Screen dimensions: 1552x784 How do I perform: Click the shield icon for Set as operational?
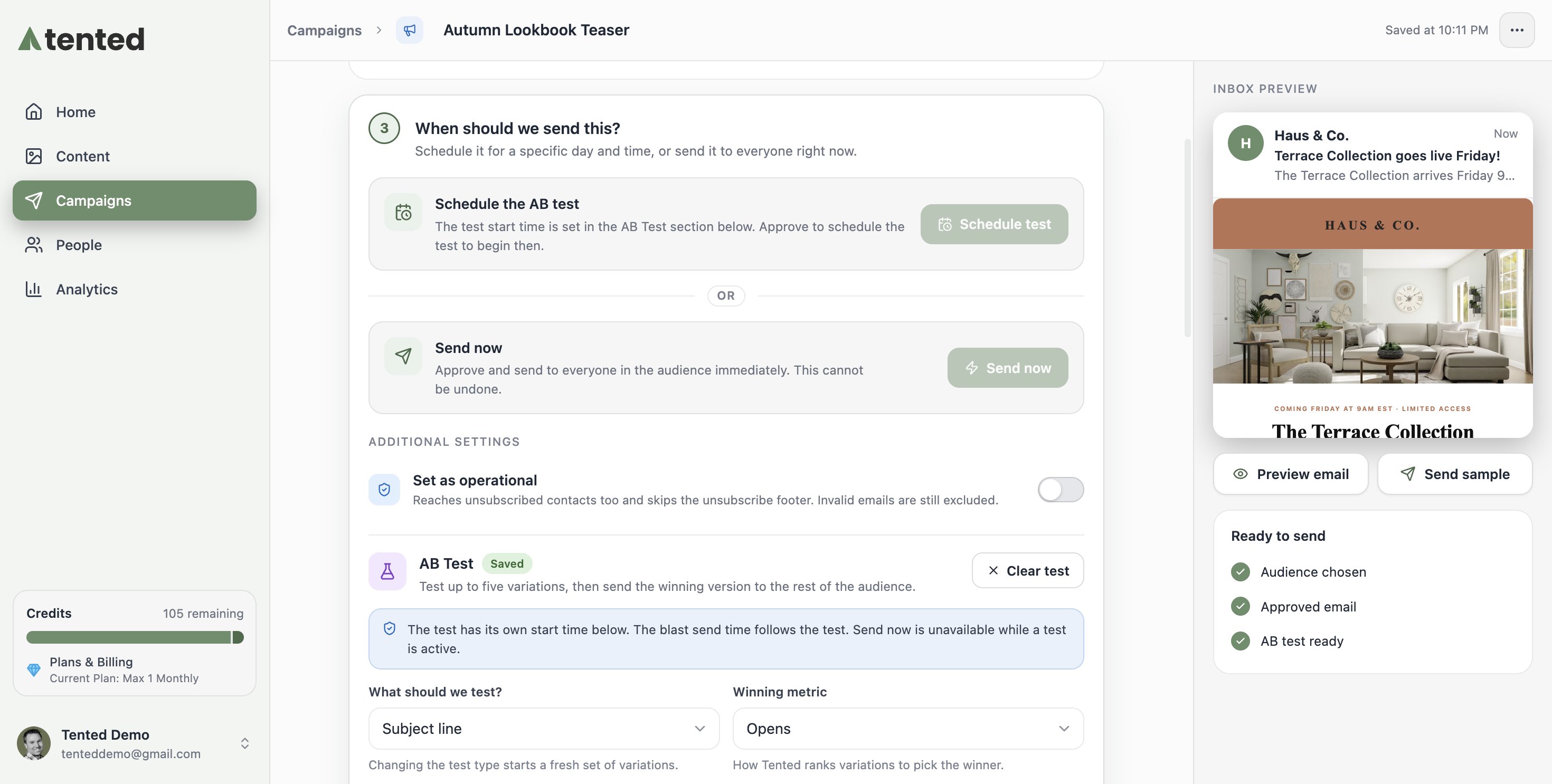[384, 490]
